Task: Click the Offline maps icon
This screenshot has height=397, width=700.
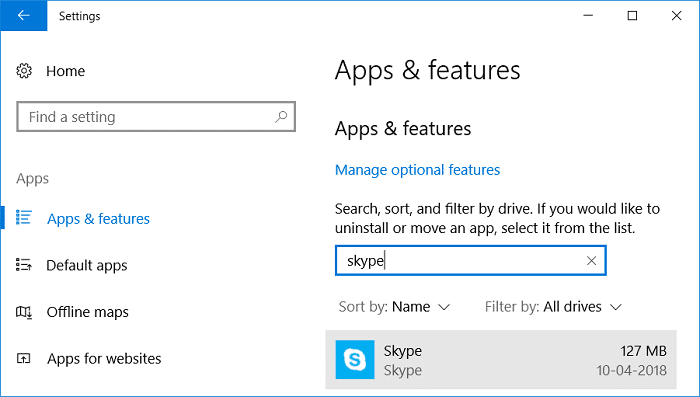Action: tap(24, 312)
